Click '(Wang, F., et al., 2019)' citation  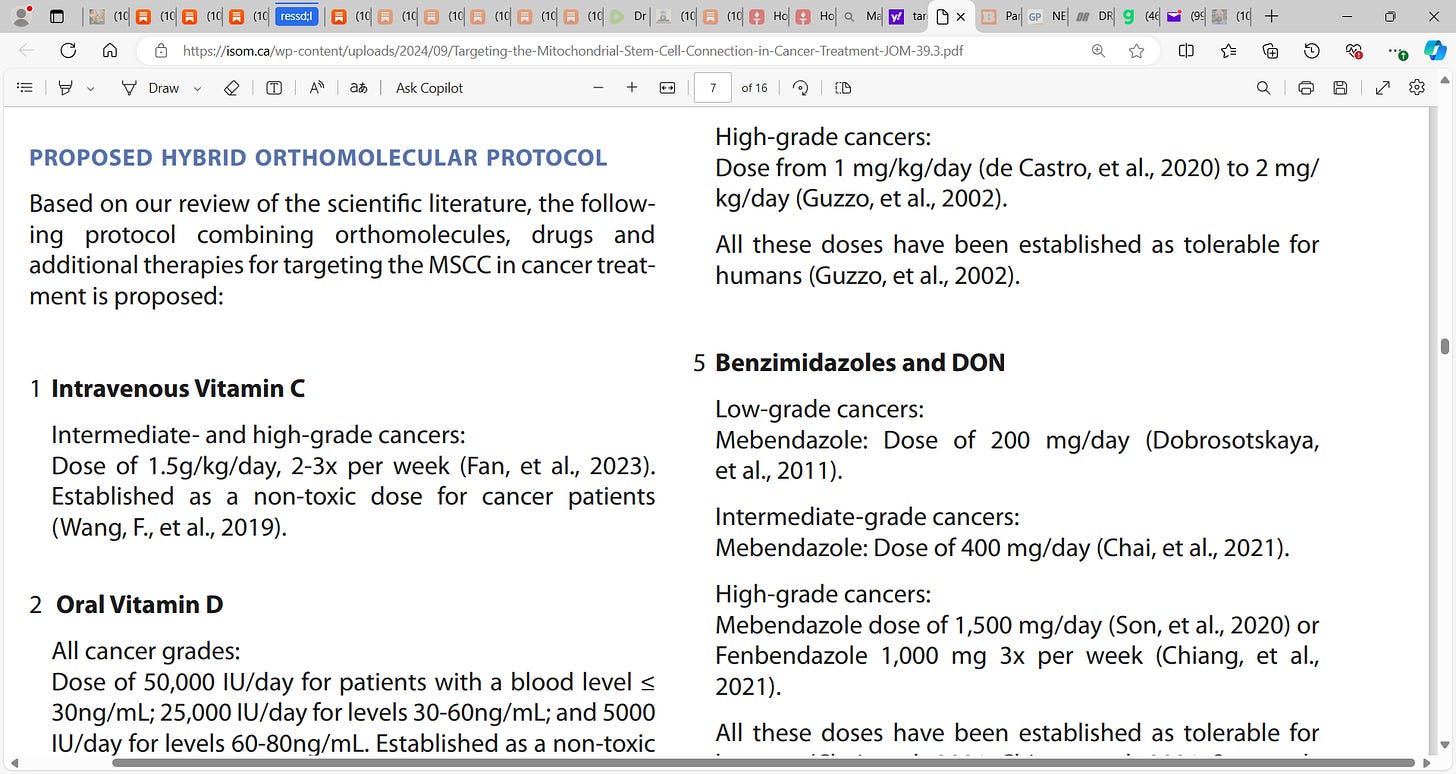(x=169, y=528)
